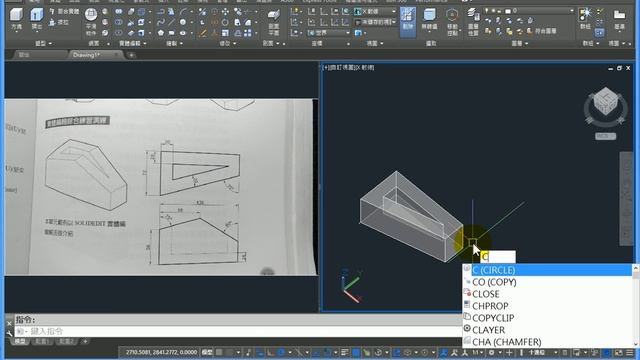Viewport: 640px width, 360px height.
Task: Expand the Modify panel
Action: tap(227, 43)
